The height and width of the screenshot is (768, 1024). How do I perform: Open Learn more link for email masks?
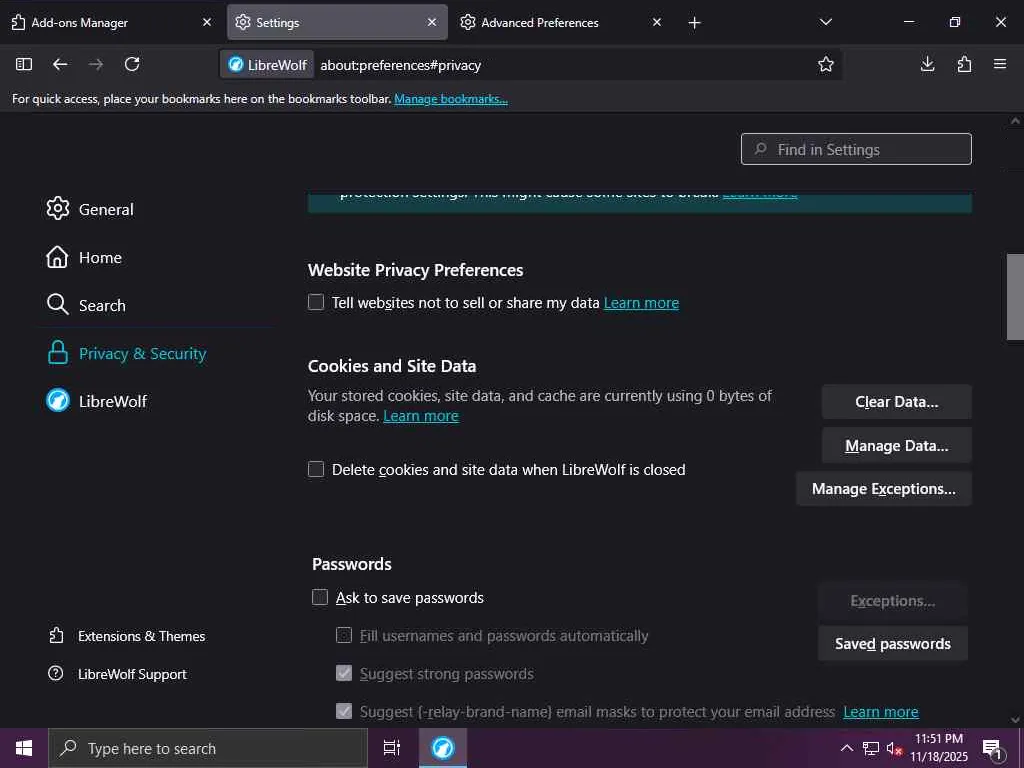click(x=881, y=712)
